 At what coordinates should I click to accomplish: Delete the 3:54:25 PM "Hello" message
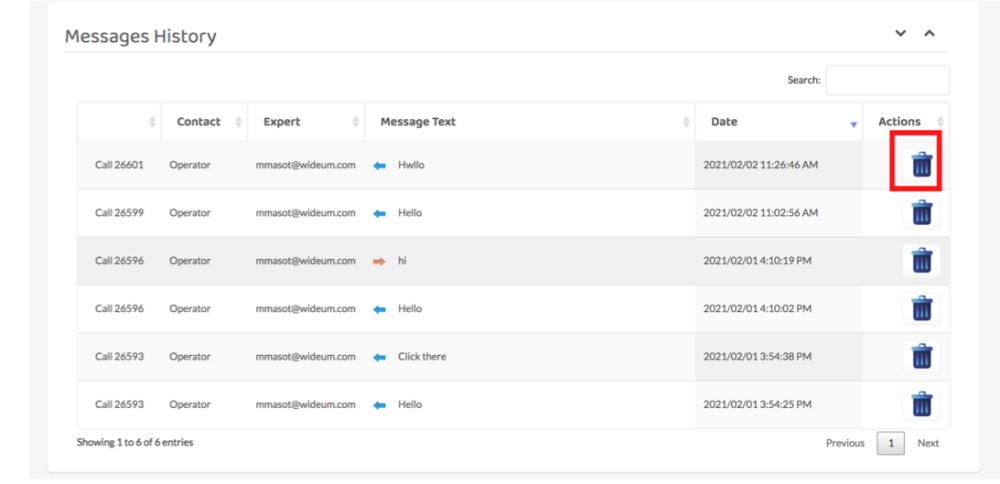point(921,405)
